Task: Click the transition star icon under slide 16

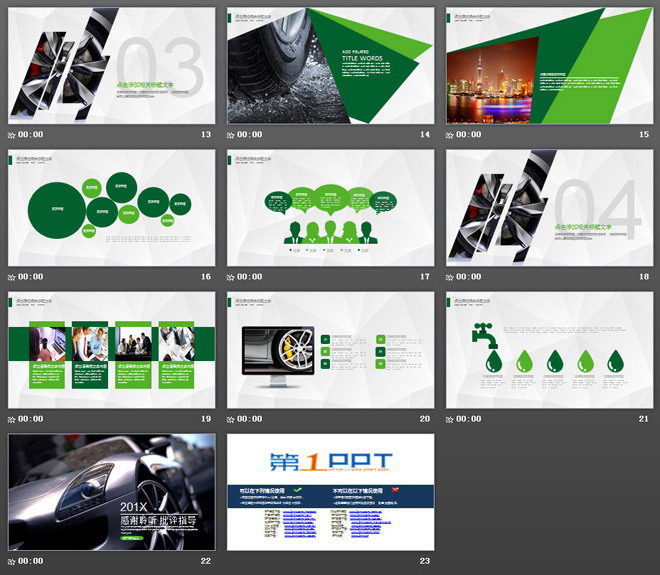Action: pos(12,277)
